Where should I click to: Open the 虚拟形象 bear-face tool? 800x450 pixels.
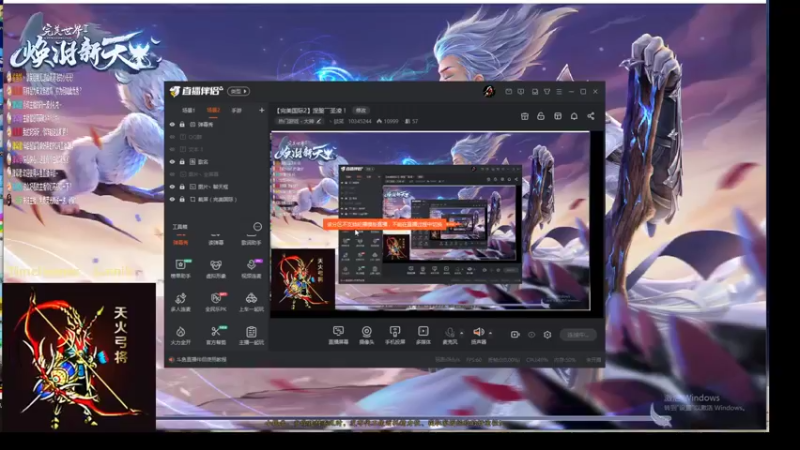tap(216, 268)
